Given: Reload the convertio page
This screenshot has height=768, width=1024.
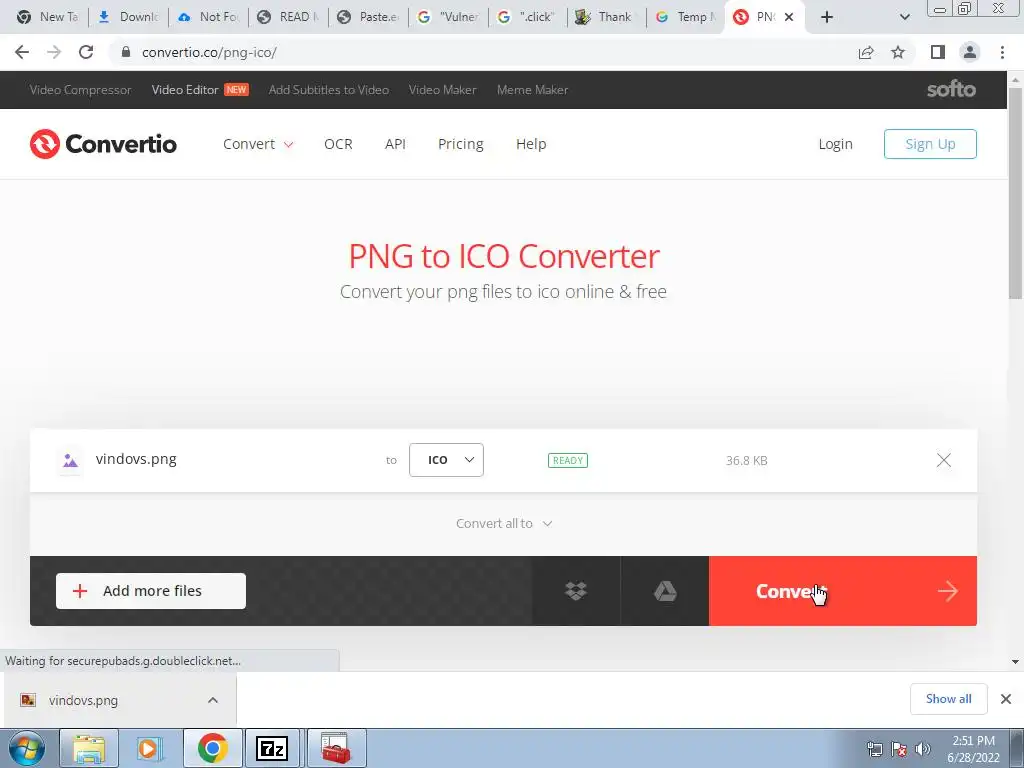Looking at the screenshot, I should coord(86,52).
